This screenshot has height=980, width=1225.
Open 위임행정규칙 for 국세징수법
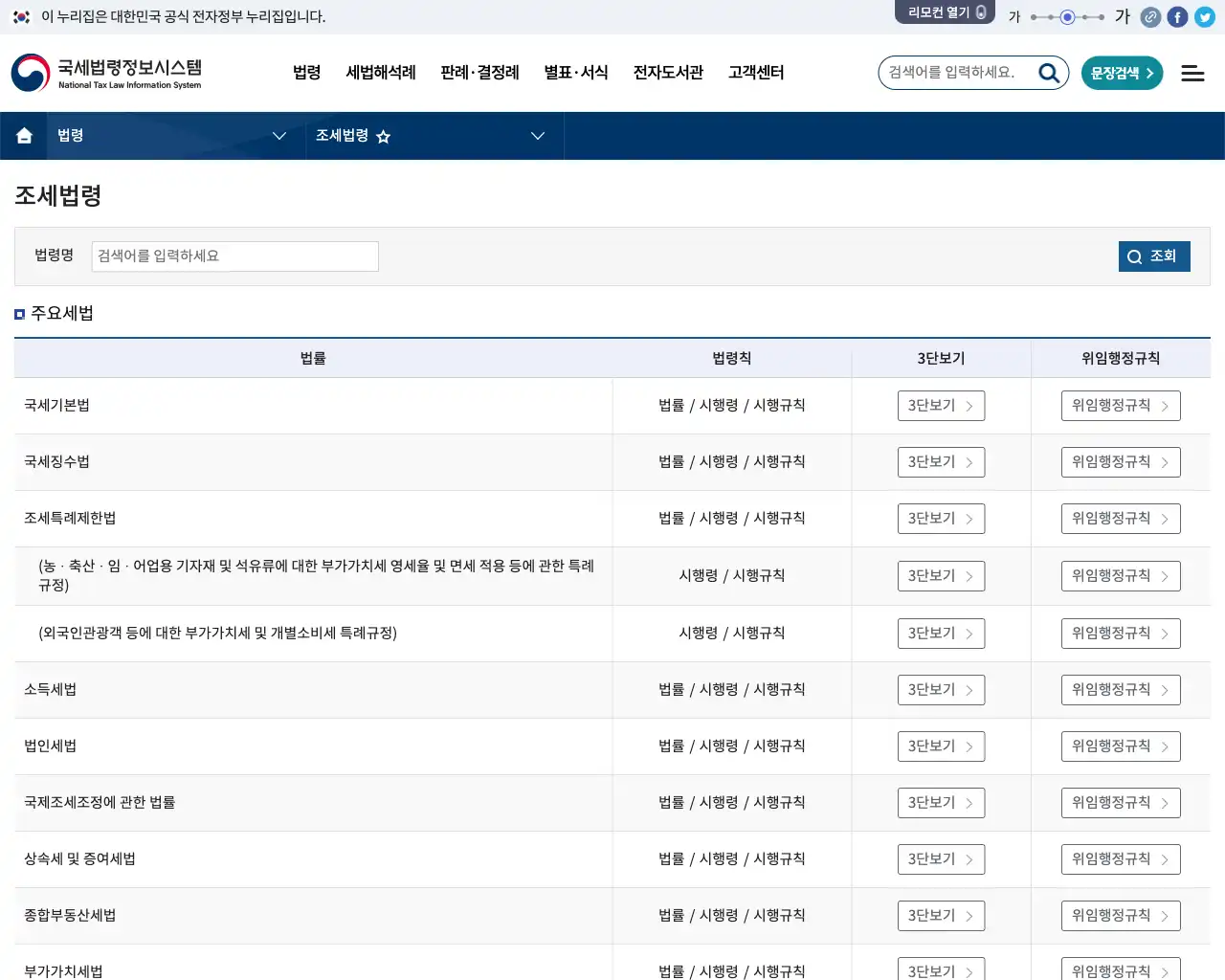(1121, 462)
